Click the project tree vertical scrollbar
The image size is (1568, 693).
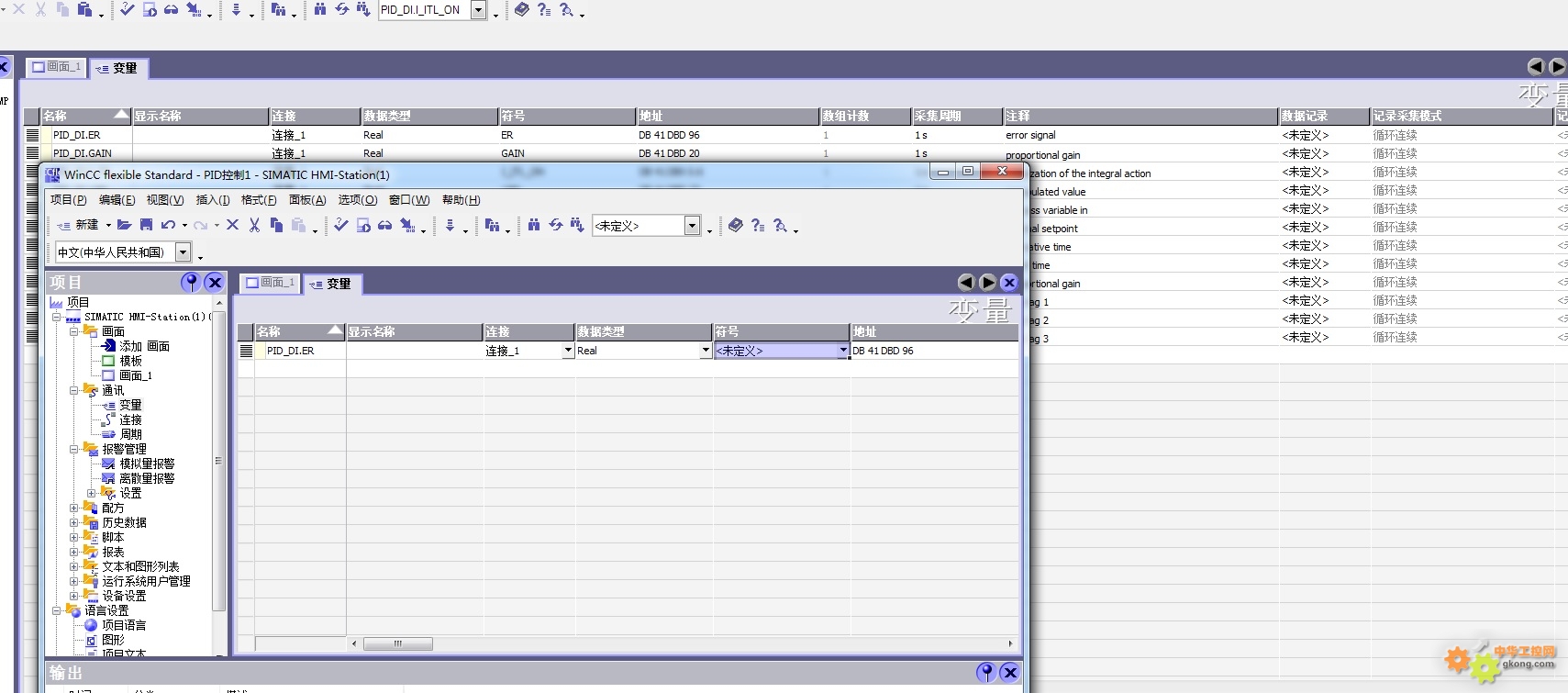coord(218,461)
